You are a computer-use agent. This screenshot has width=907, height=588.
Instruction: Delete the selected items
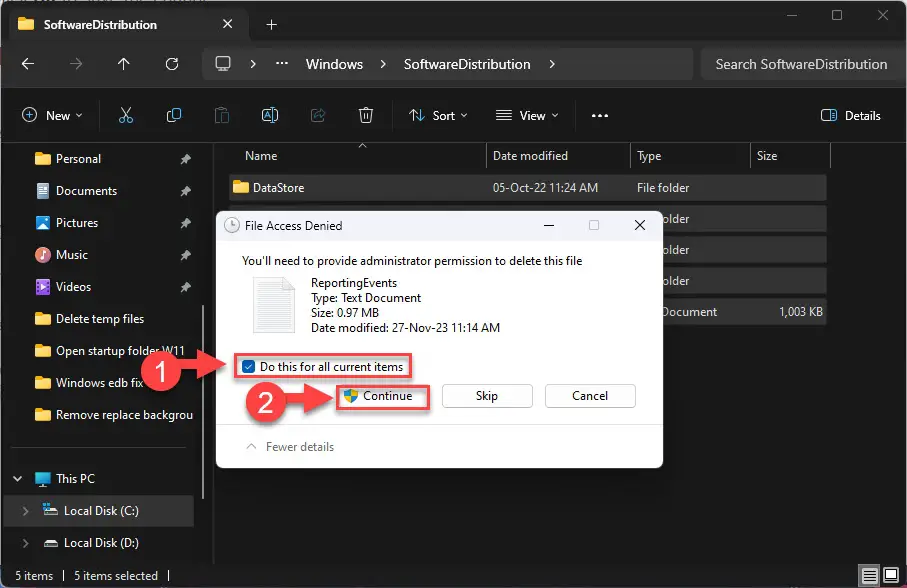tap(365, 115)
